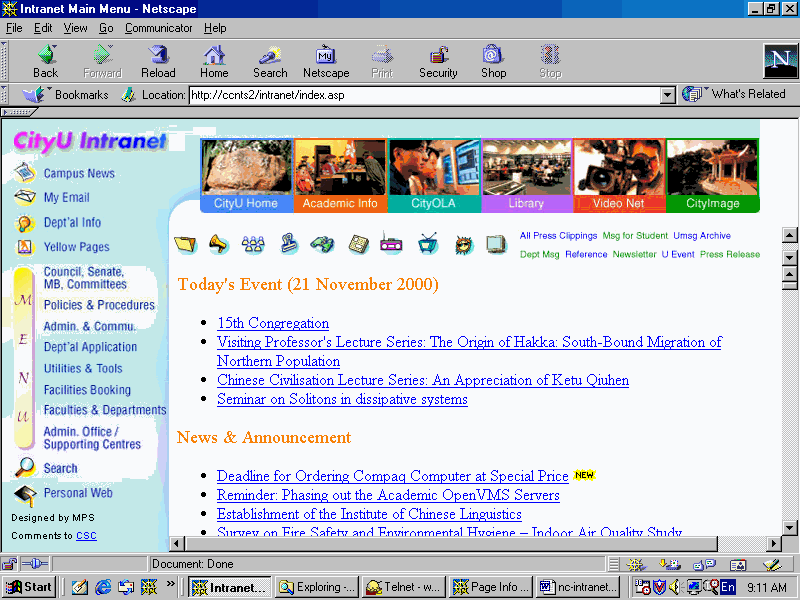This screenshot has width=800, height=600.
Task: Open the binoculars search icon on the intranet page
Action: (322, 244)
